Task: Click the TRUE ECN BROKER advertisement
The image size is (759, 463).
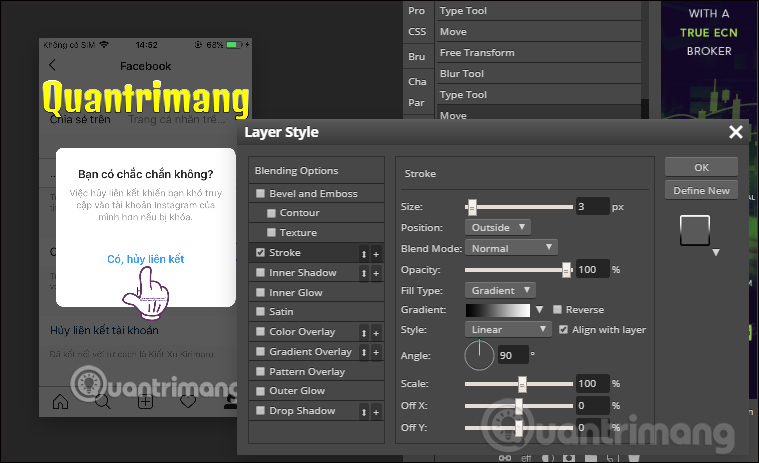Action: click(709, 60)
